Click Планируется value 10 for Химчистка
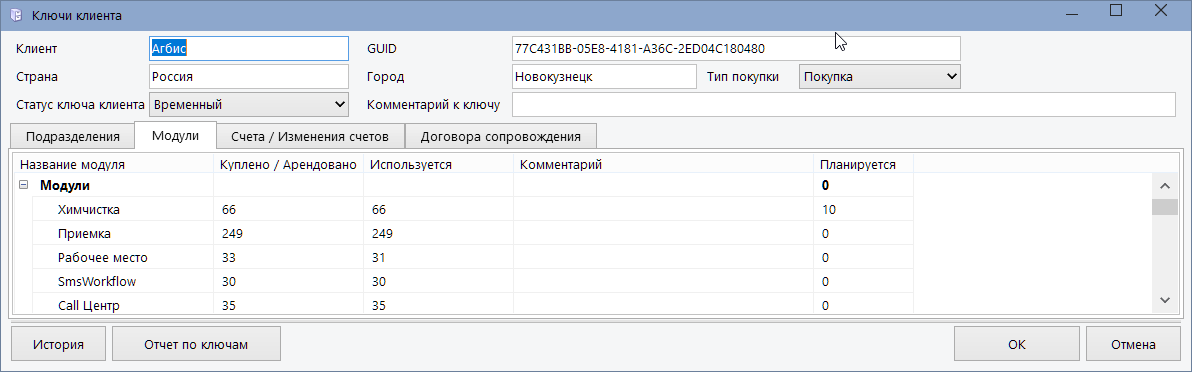1192x372 pixels. 864,209
